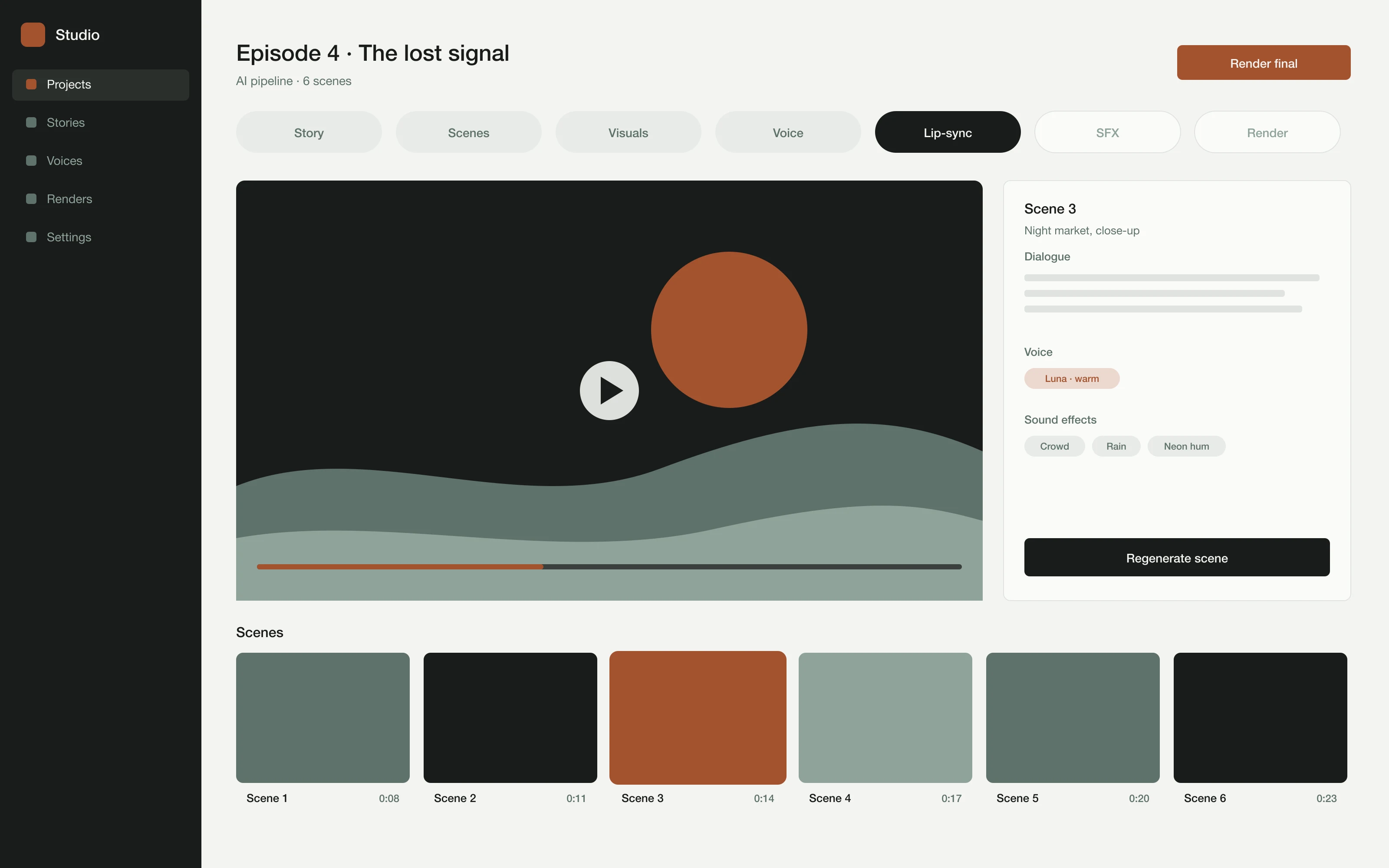Click the 'Scene 4' label text
The image size is (1389, 868).
(x=829, y=798)
